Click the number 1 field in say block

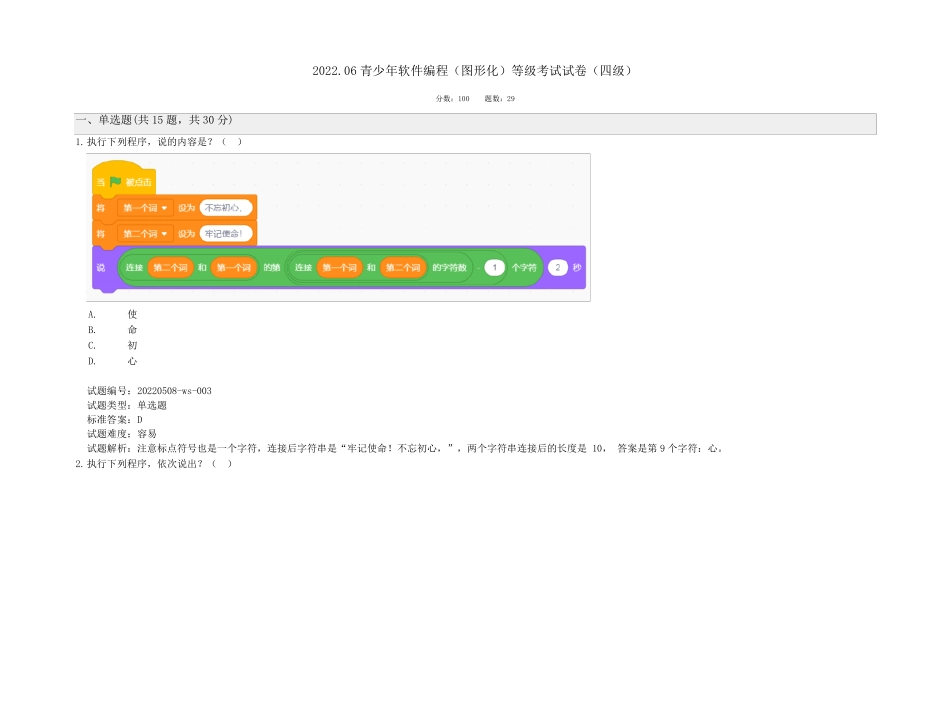tap(494, 267)
